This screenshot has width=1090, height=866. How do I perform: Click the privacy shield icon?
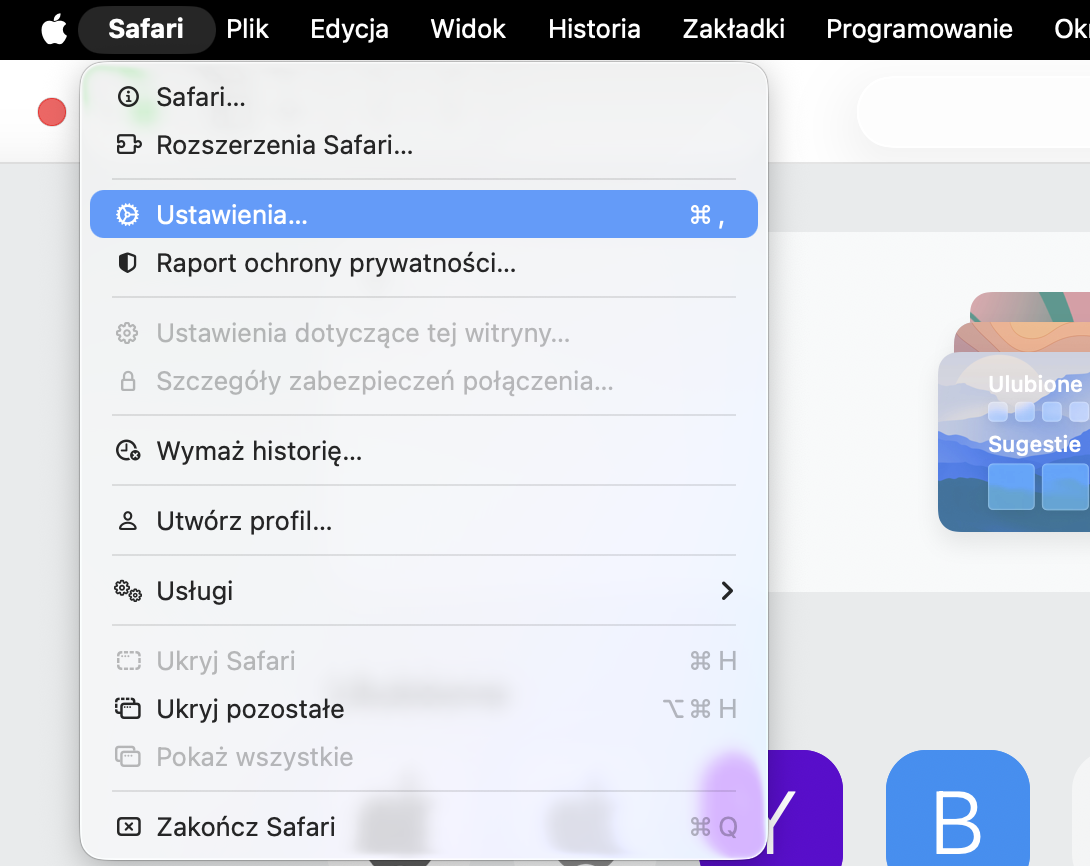click(127, 263)
